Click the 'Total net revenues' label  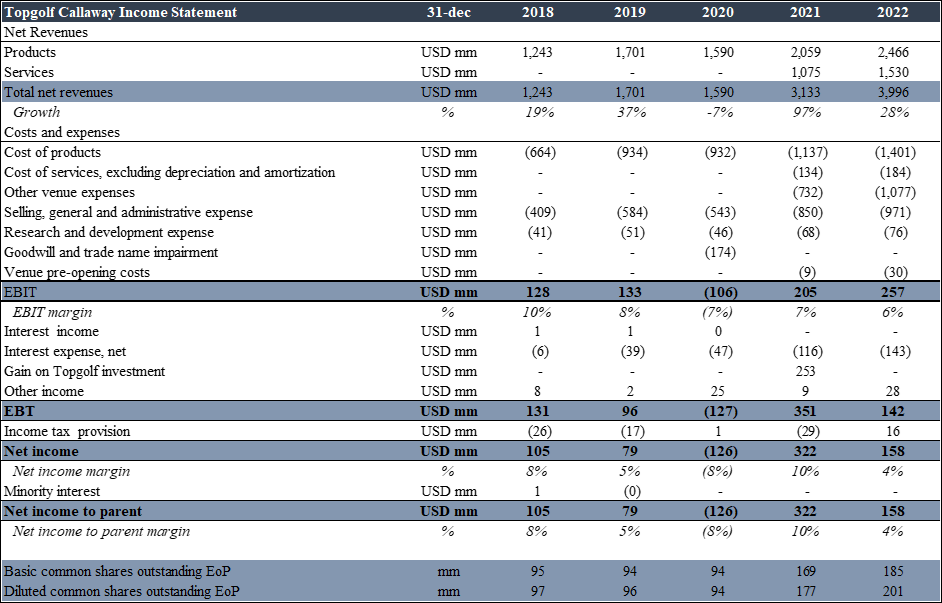click(58, 92)
